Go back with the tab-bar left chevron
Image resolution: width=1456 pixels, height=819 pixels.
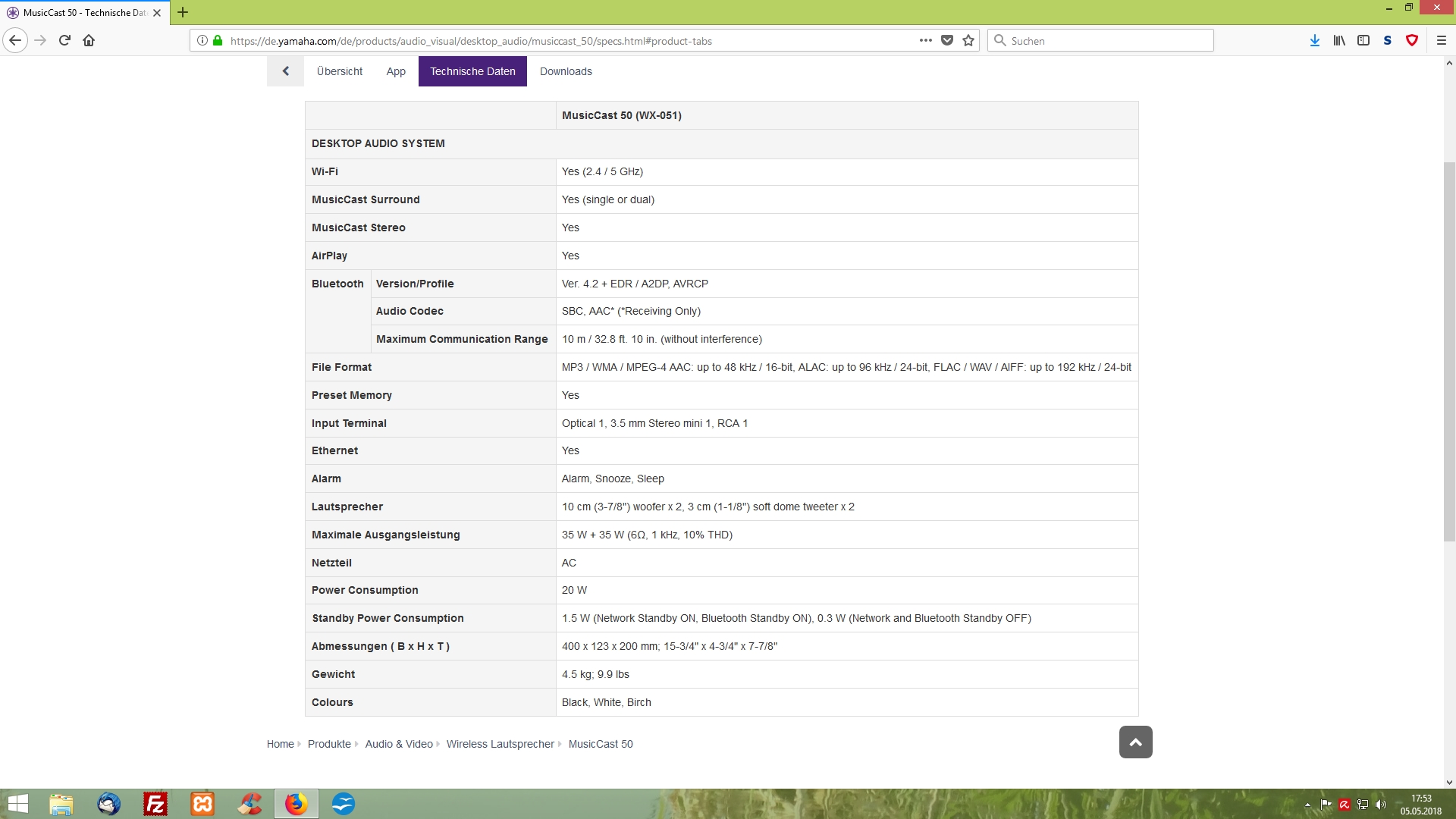285,71
